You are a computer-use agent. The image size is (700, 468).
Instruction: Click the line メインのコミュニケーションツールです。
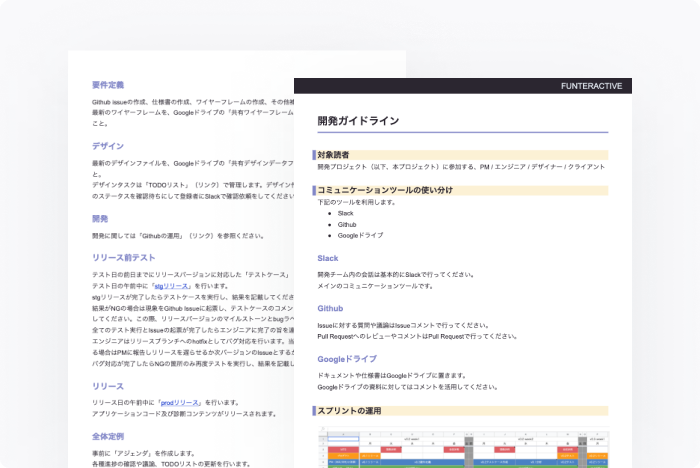pos(376,286)
